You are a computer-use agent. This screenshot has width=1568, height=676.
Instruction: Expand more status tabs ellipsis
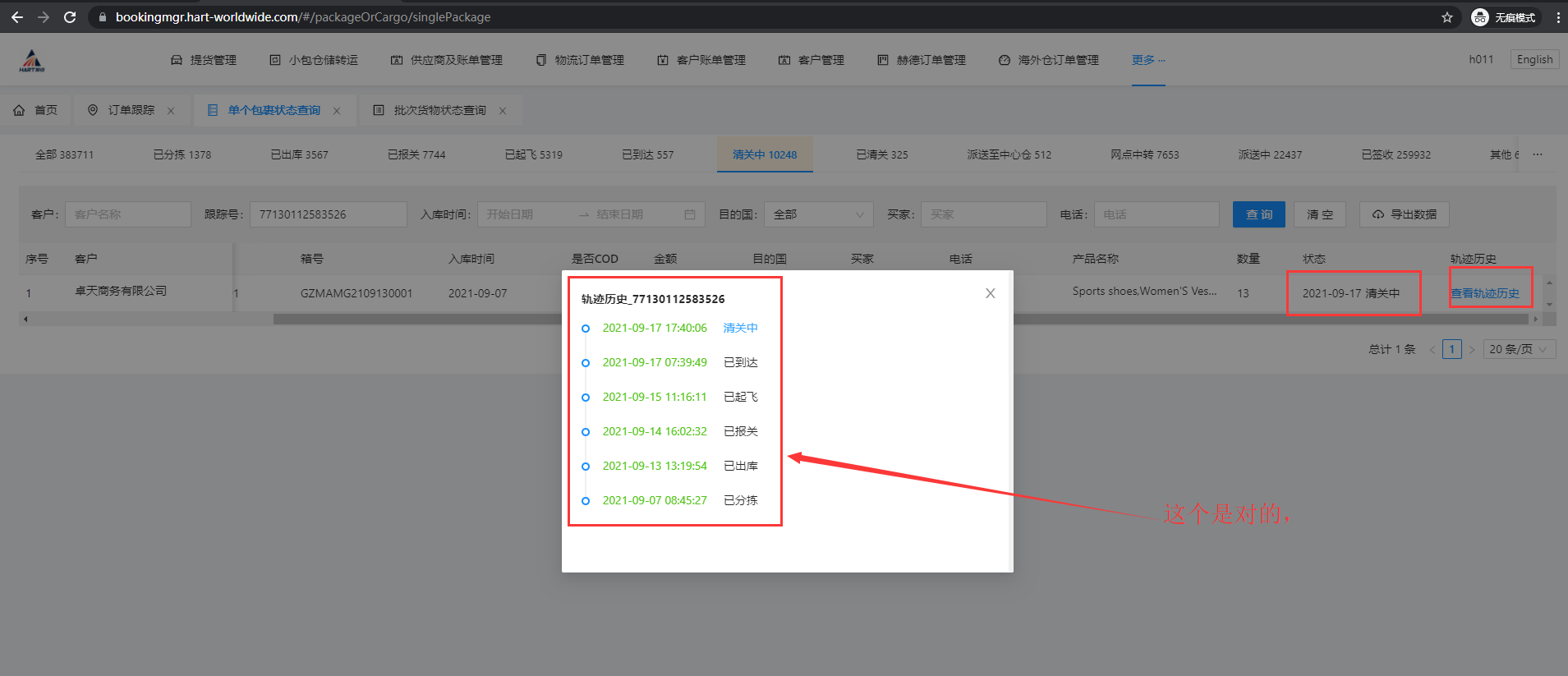point(1537,154)
